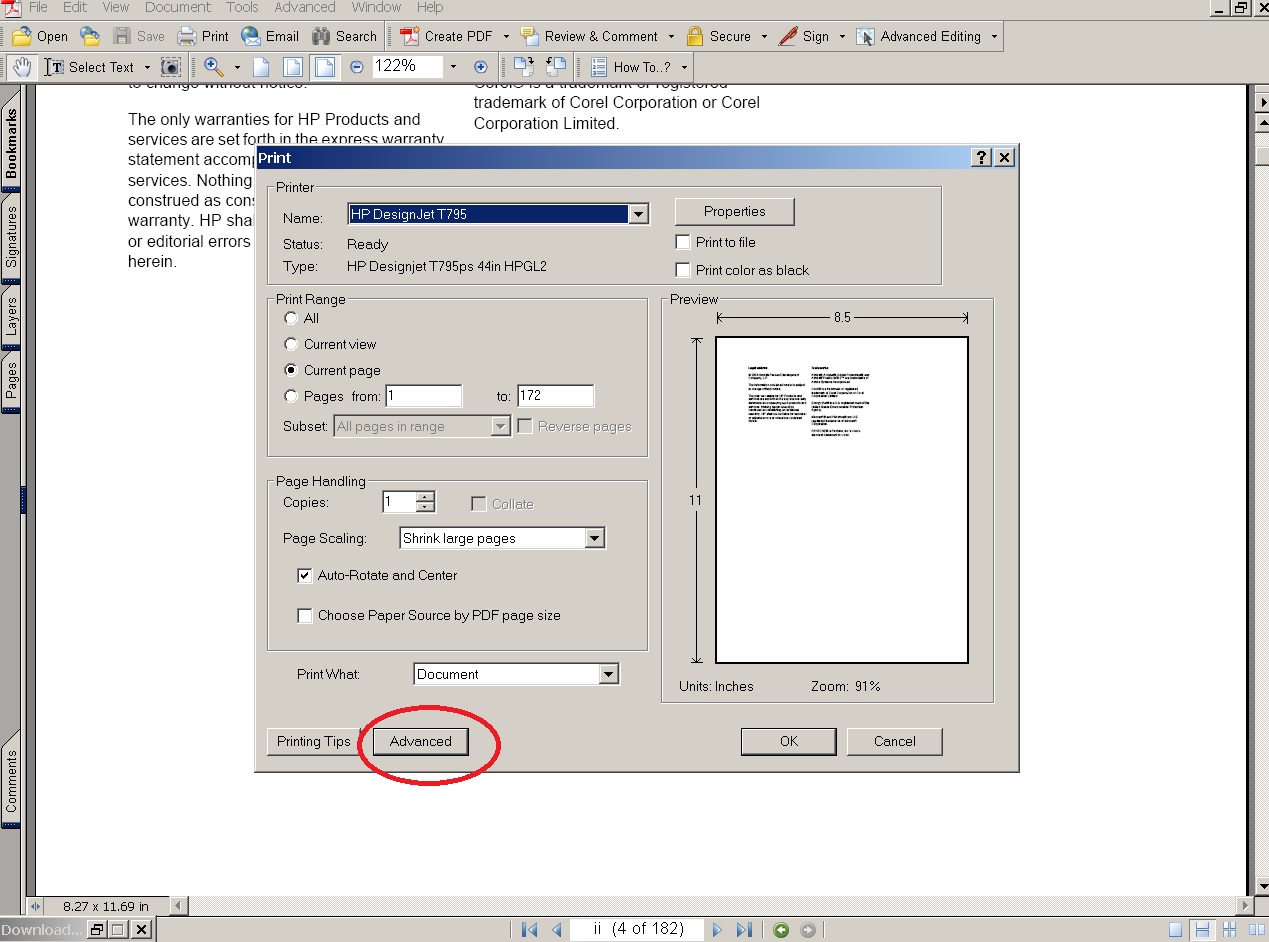This screenshot has width=1269, height=942.
Task: Enable the Print to file checkbox
Action: click(x=683, y=242)
